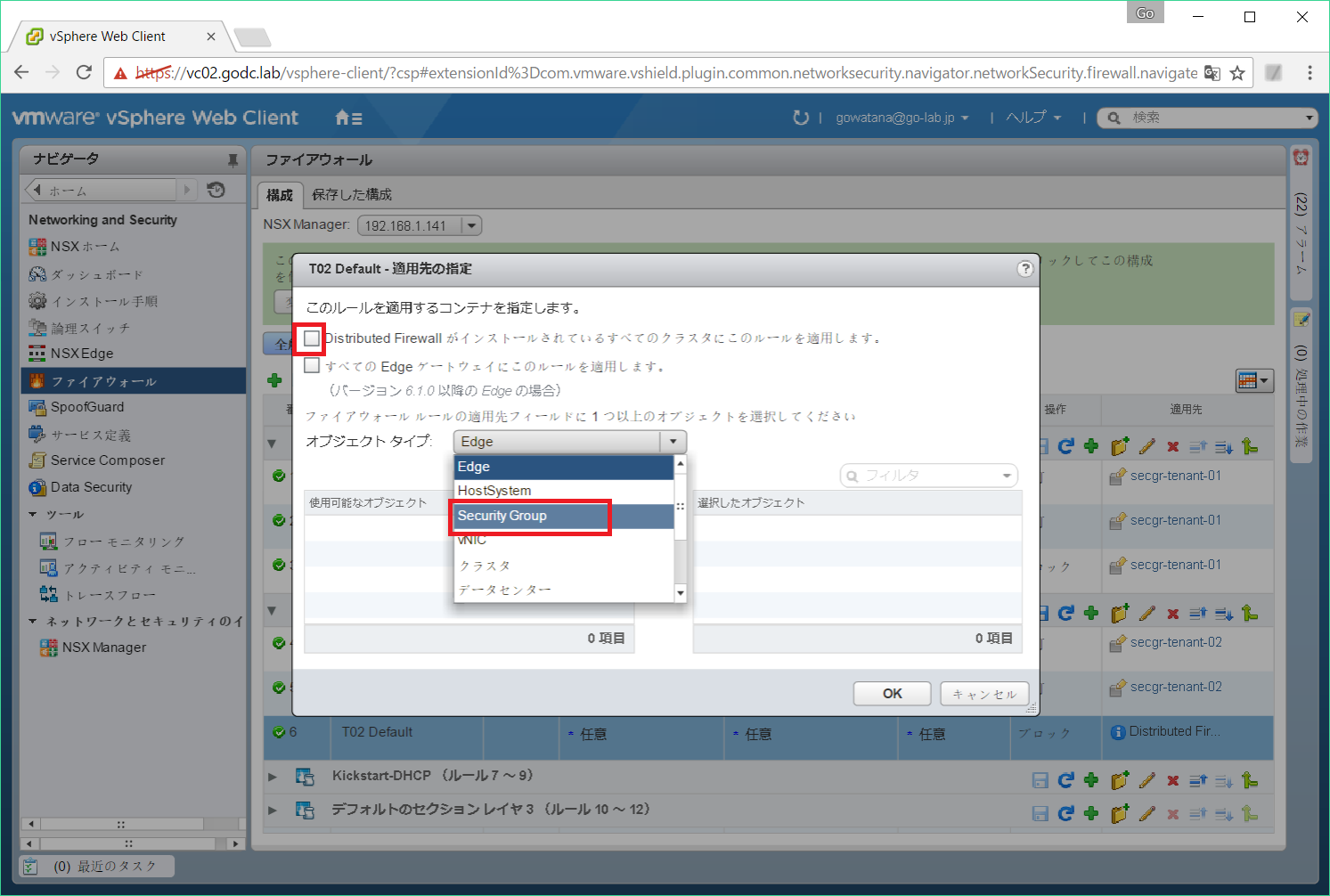Open the gowatana@go-lab.jp user menu
This screenshot has height=896, width=1330.
902,118
